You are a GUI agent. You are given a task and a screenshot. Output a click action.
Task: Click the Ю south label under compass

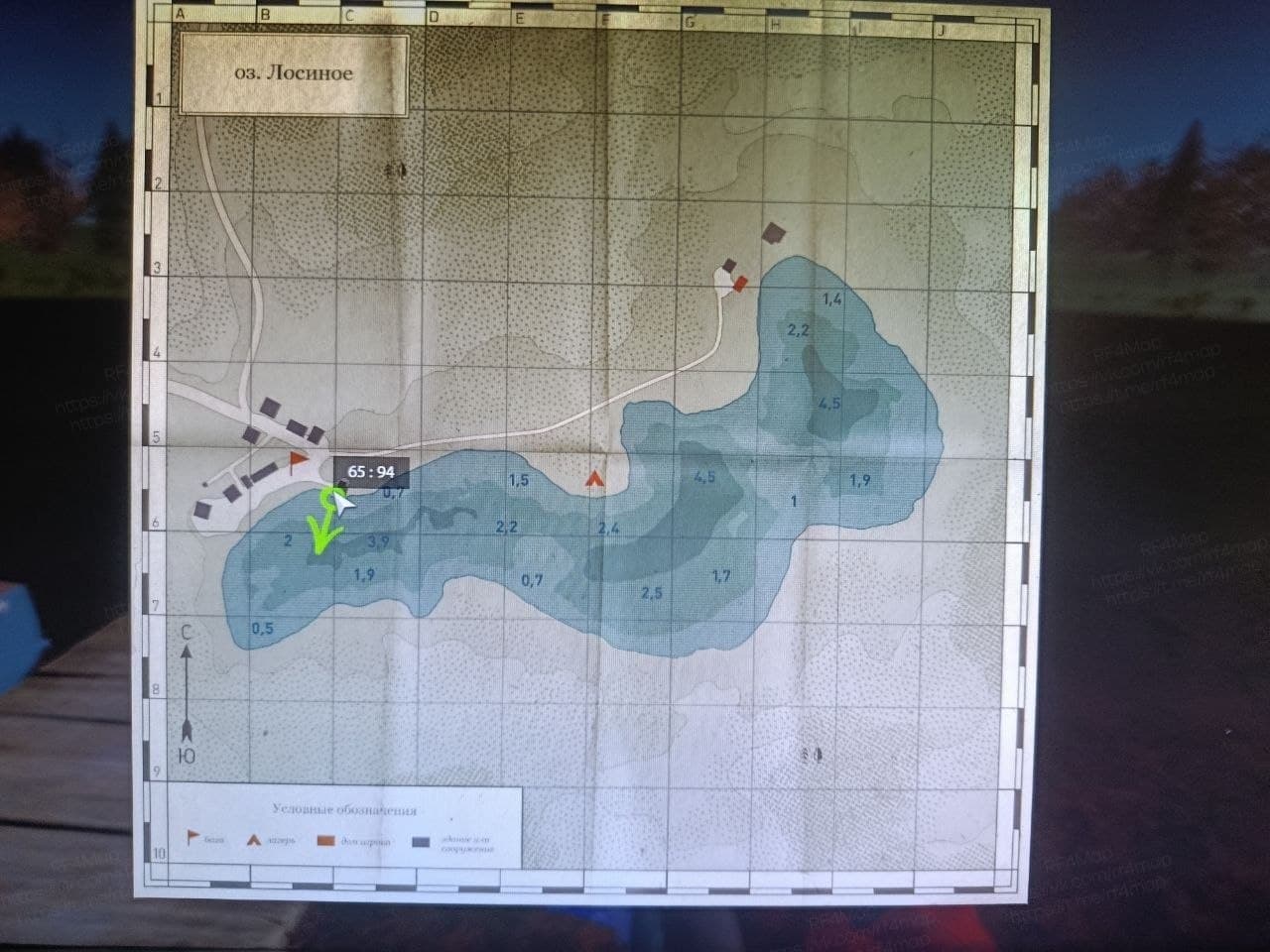point(185,756)
